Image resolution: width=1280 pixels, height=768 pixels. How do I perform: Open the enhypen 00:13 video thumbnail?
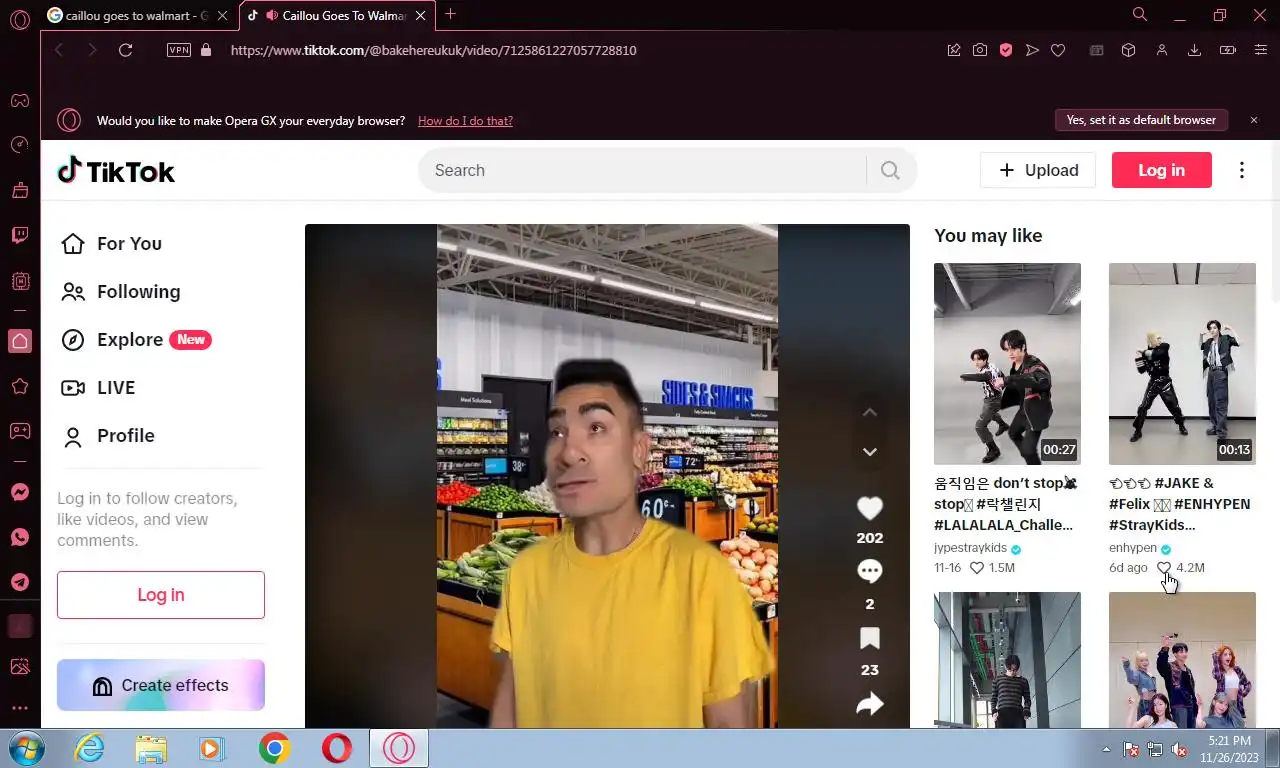coord(1182,363)
